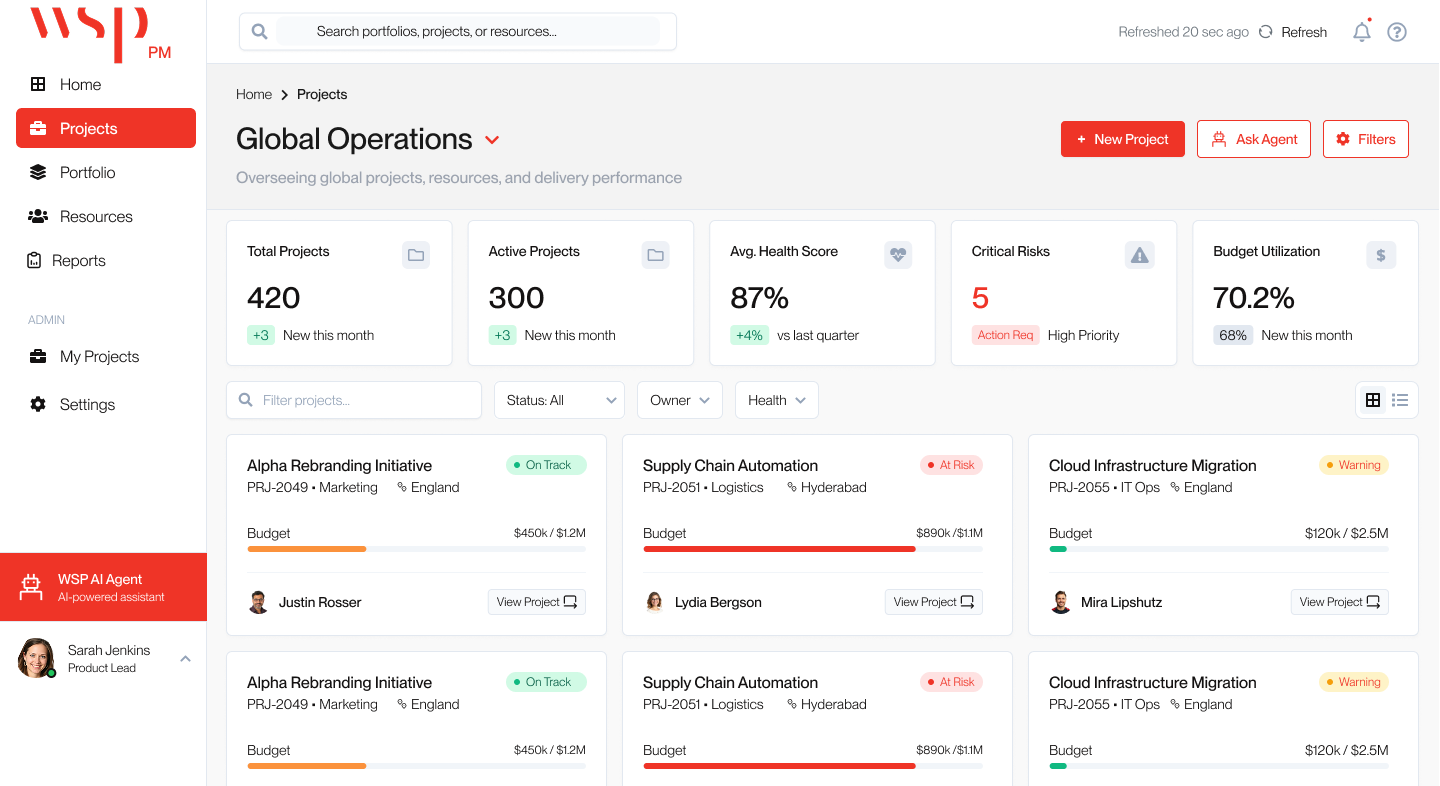Switch to grid view layout

1373,400
